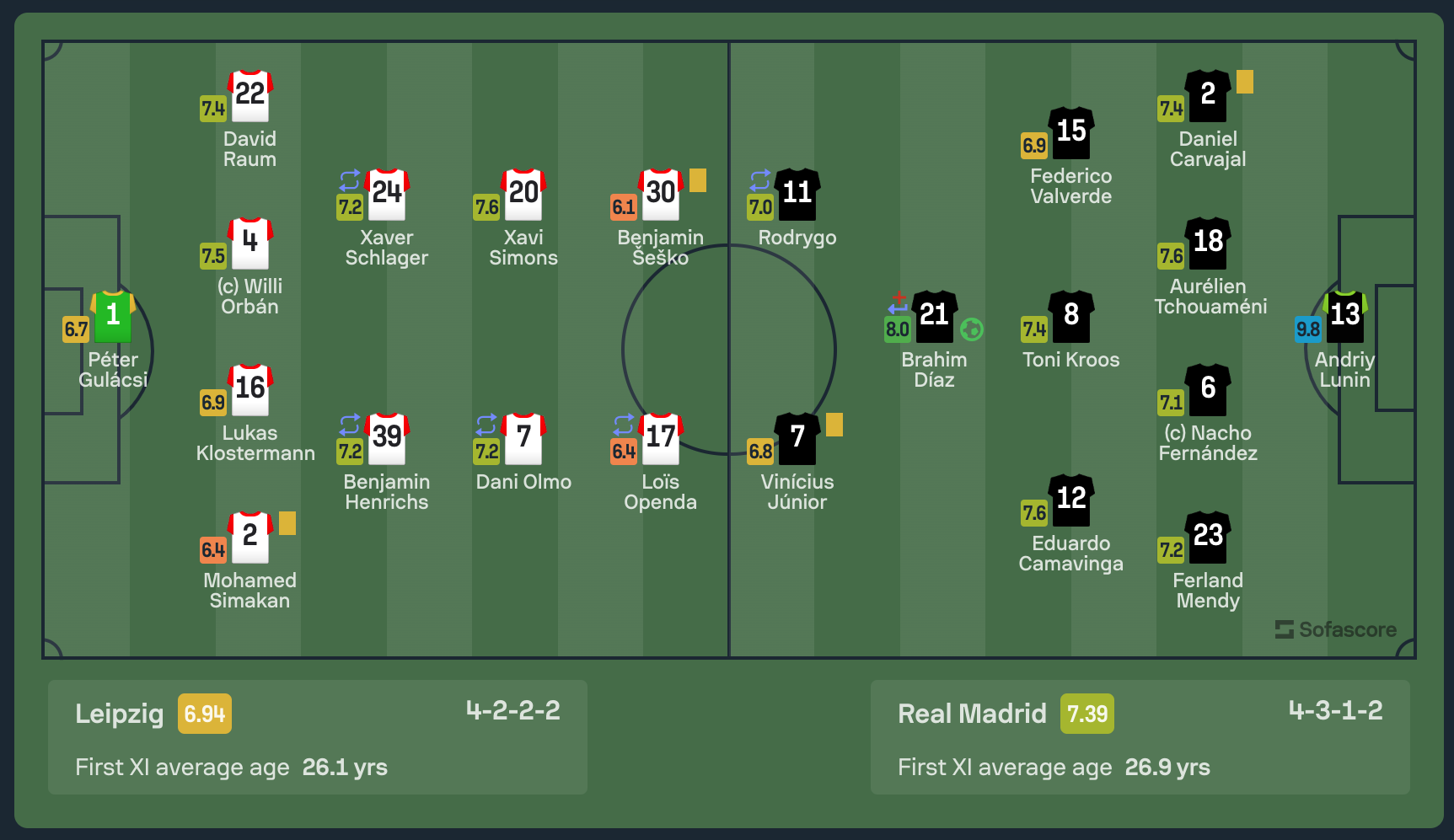The image size is (1454, 840).
Task: Click the substitution icon beside Xaver Schlager
Action: click(350, 179)
